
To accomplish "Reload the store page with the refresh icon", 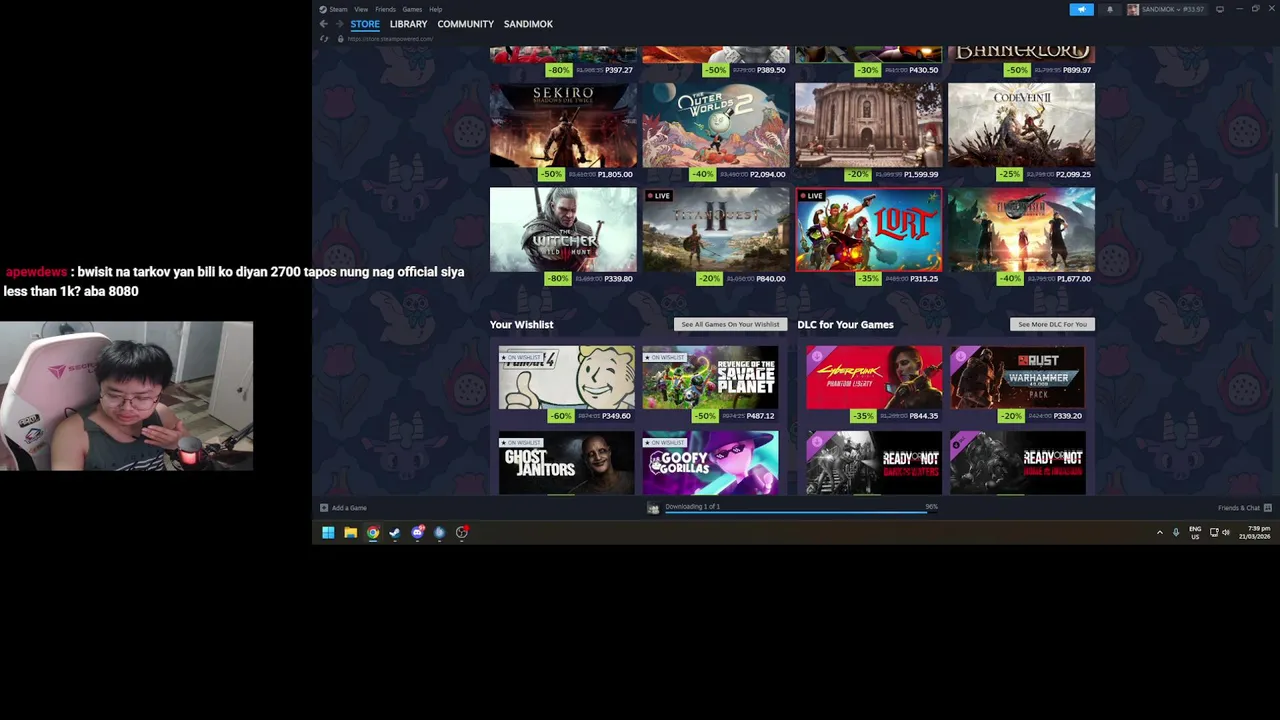I will point(324,39).
